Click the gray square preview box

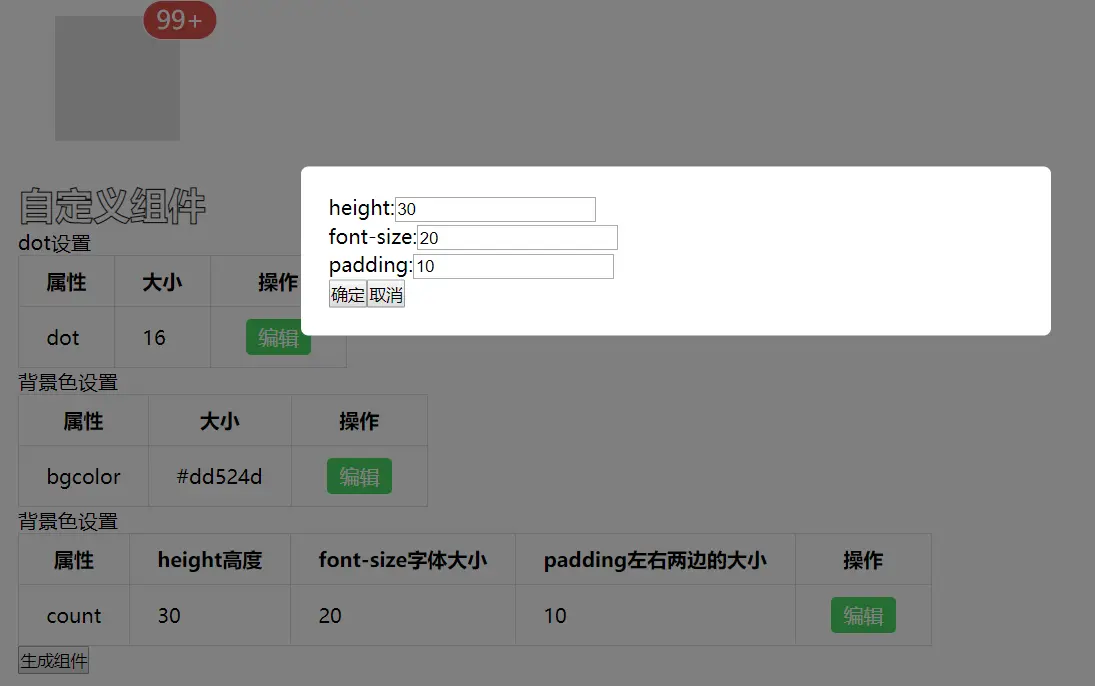tap(117, 78)
